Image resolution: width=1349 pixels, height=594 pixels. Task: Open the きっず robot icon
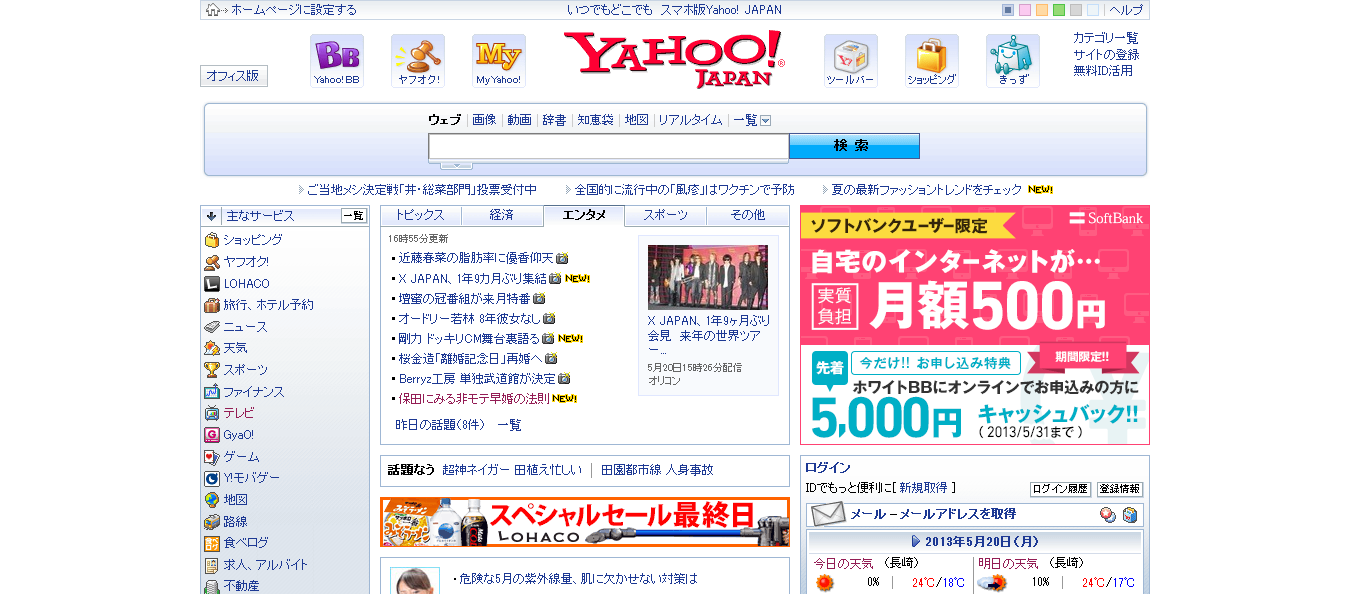tap(1013, 61)
